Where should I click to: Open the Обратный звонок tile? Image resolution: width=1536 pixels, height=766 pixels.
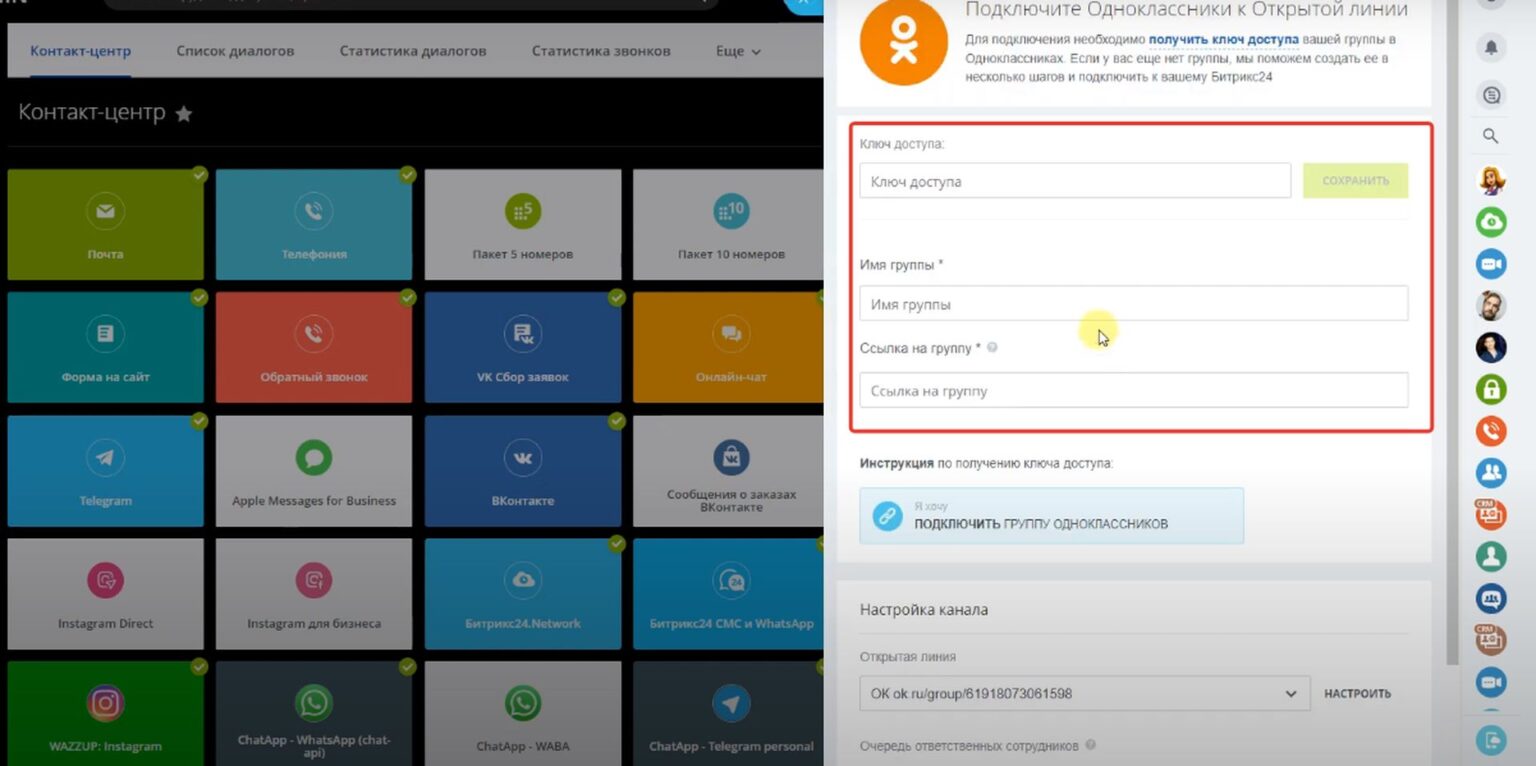click(x=314, y=347)
